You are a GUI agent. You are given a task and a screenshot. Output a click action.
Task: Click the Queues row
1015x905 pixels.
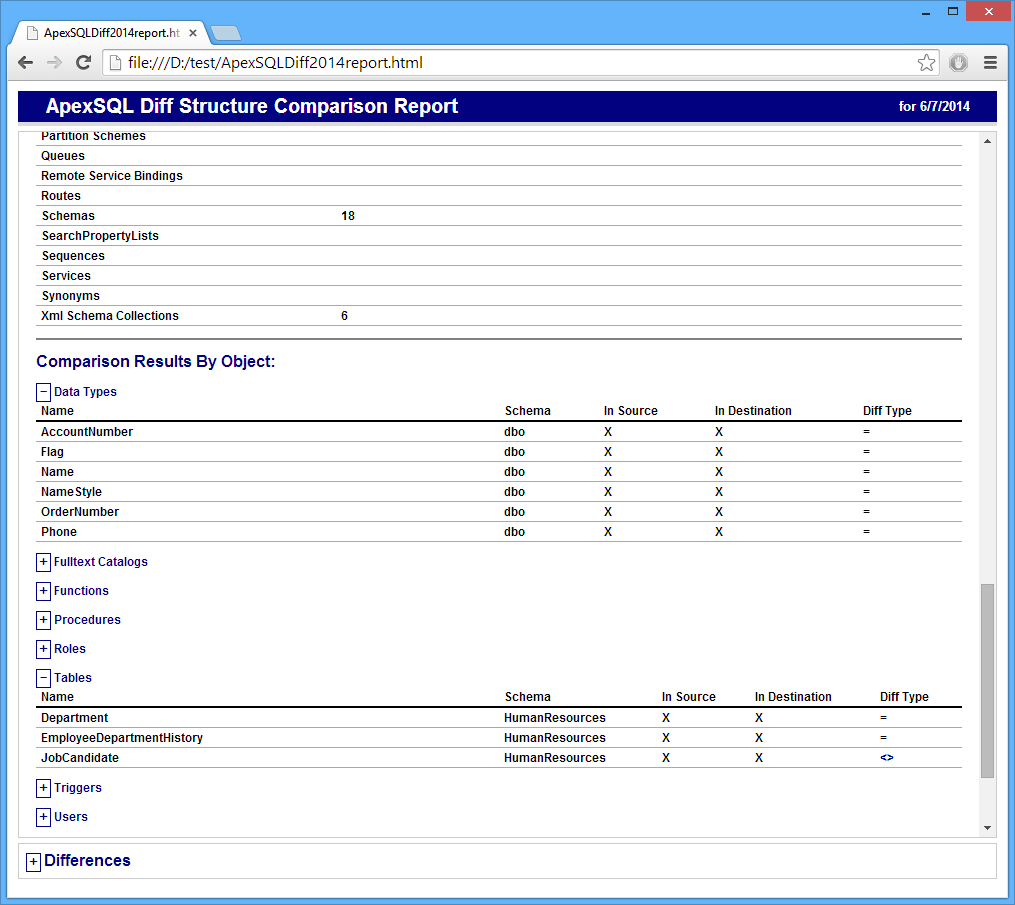coord(499,155)
